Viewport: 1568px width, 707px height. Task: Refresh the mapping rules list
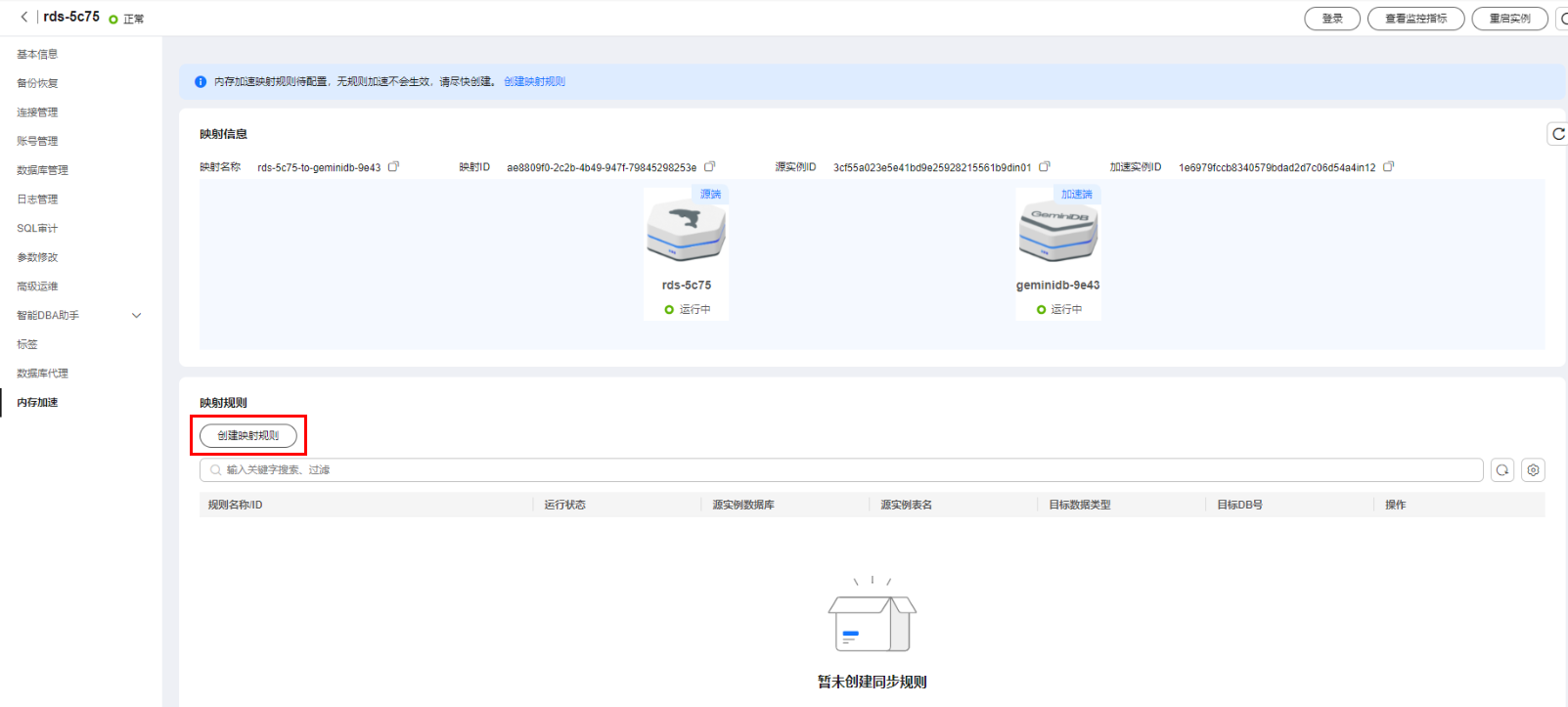coord(1502,470)
